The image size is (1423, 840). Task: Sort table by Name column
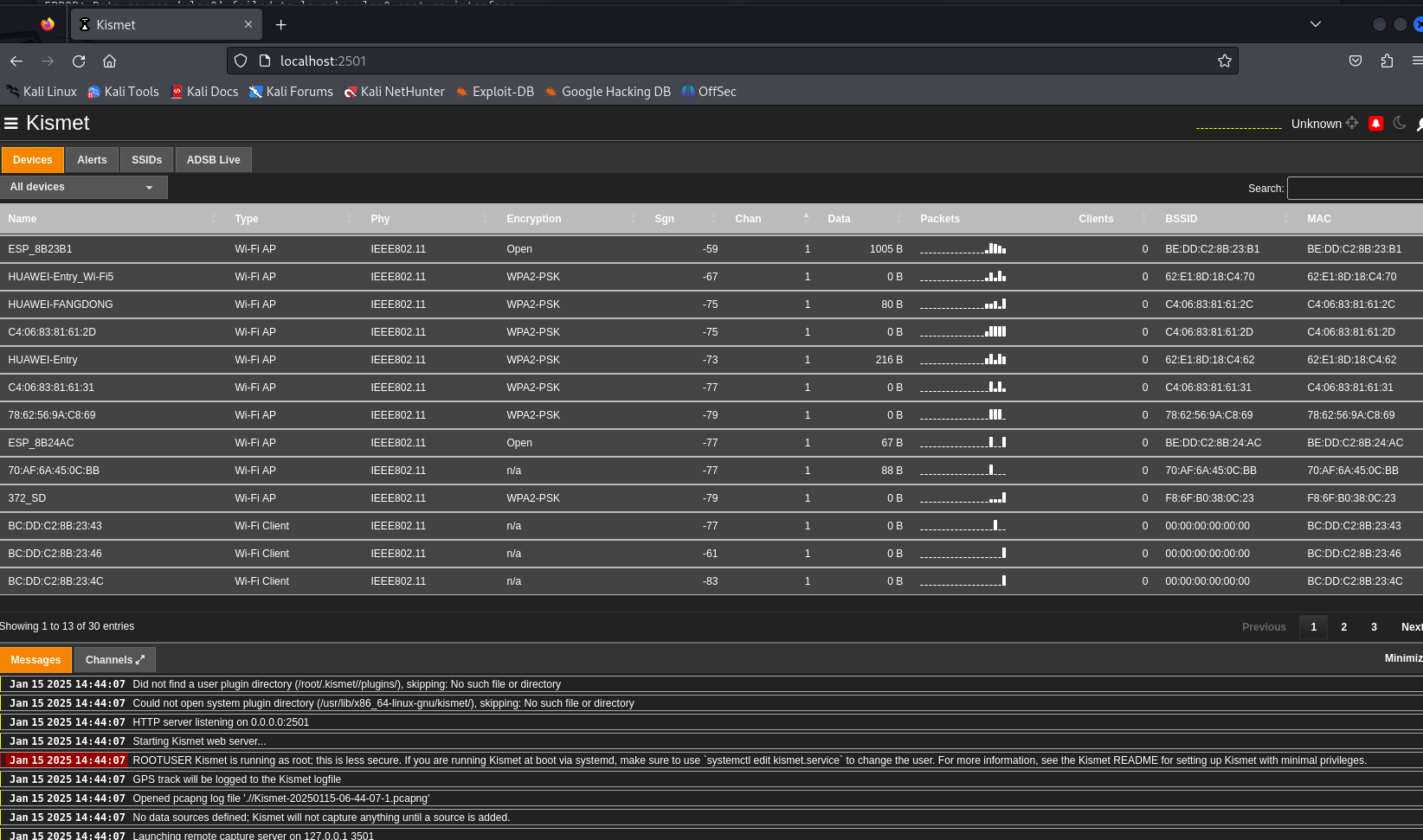(x=113, y=219)
